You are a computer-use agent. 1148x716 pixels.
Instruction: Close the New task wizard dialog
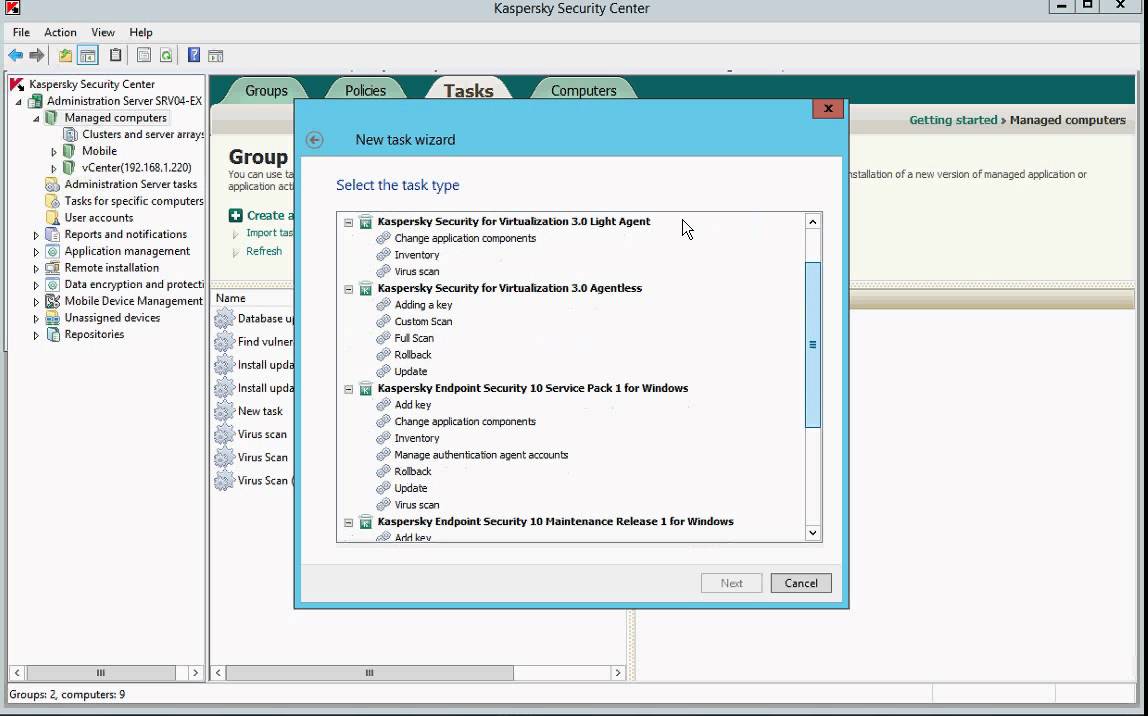coord(828,108)
